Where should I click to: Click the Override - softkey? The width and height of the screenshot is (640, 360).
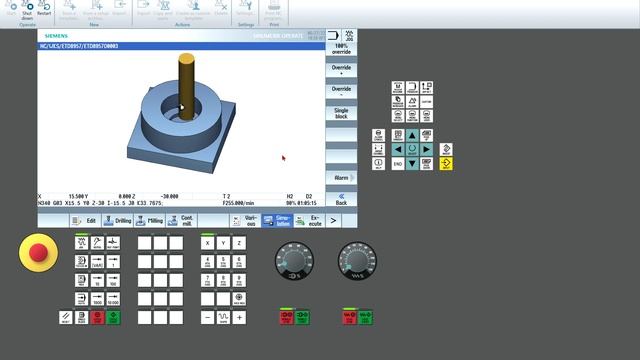click(x=341, y=91)
